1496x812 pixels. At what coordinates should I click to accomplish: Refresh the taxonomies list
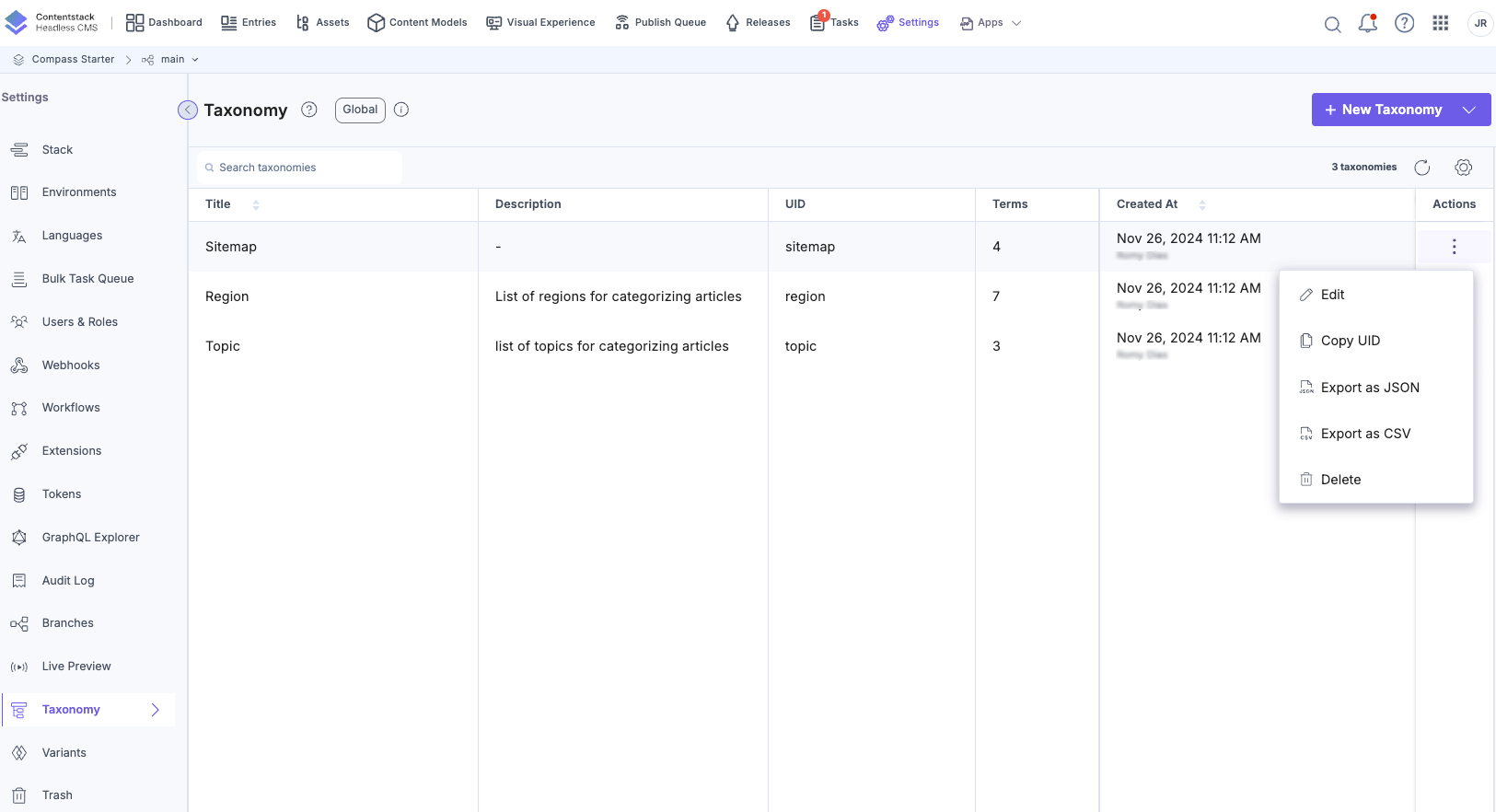click(x=1421, y=168)
